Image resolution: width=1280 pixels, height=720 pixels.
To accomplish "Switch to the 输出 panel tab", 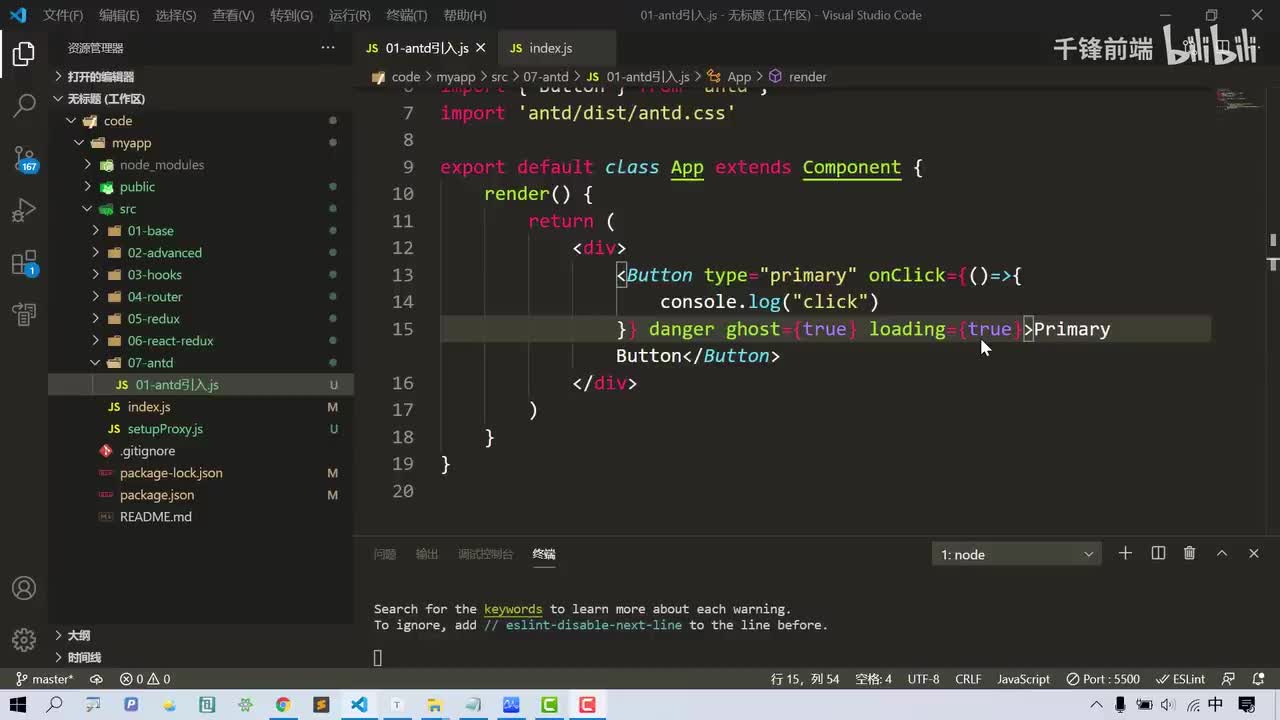I will click(427, 554).
